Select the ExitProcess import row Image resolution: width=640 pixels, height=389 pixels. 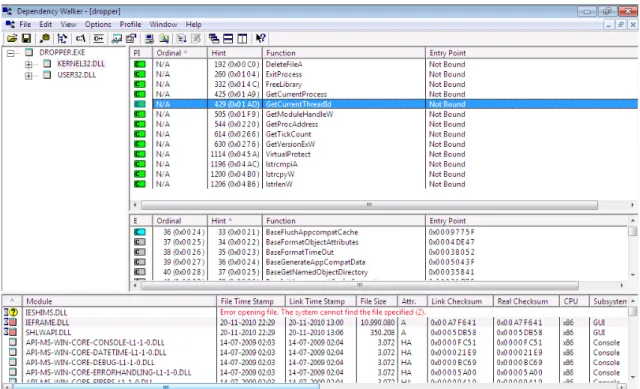(384, 74)
